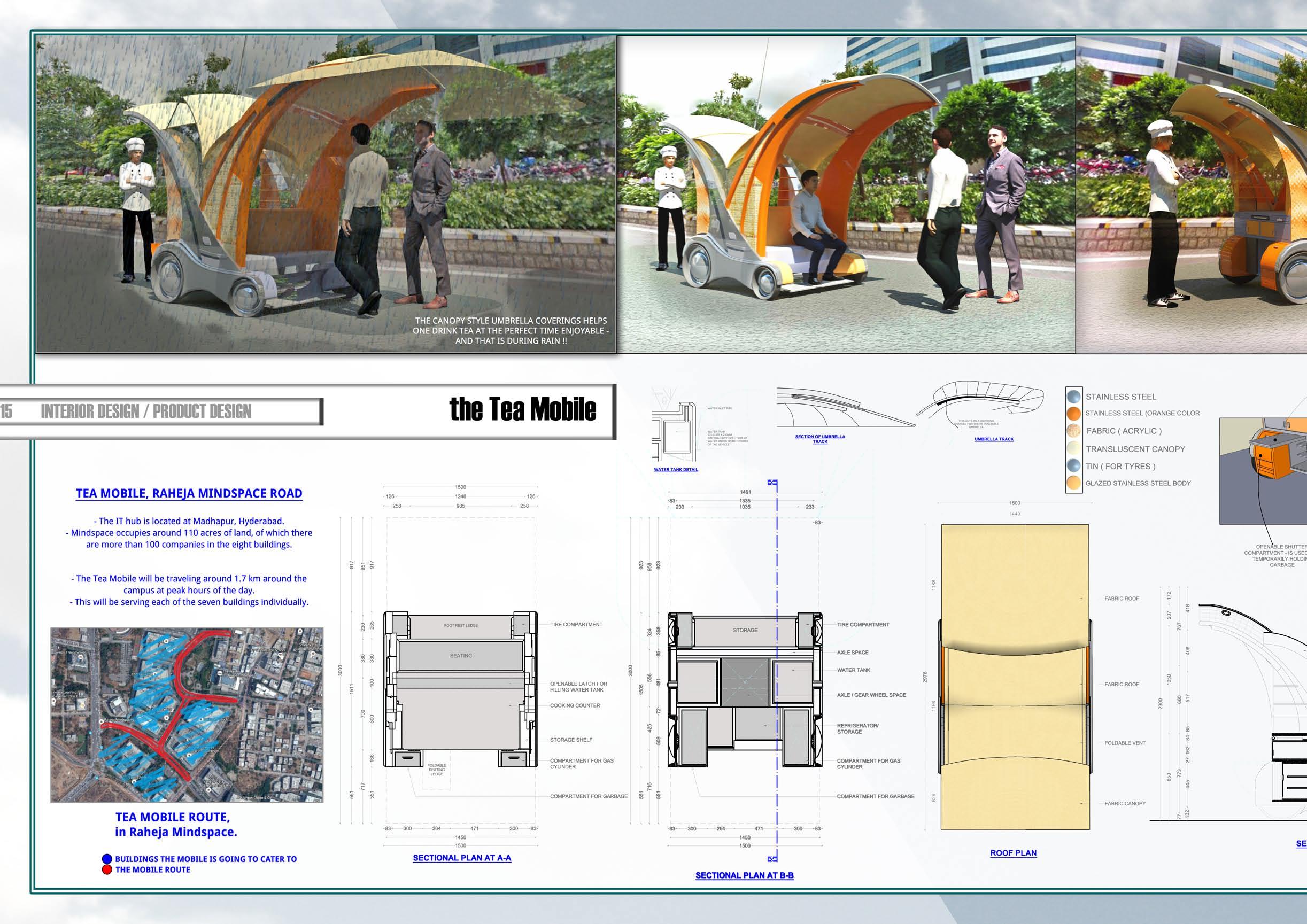Click the Roof Plan underlined label

click(x=1014, y=853)
